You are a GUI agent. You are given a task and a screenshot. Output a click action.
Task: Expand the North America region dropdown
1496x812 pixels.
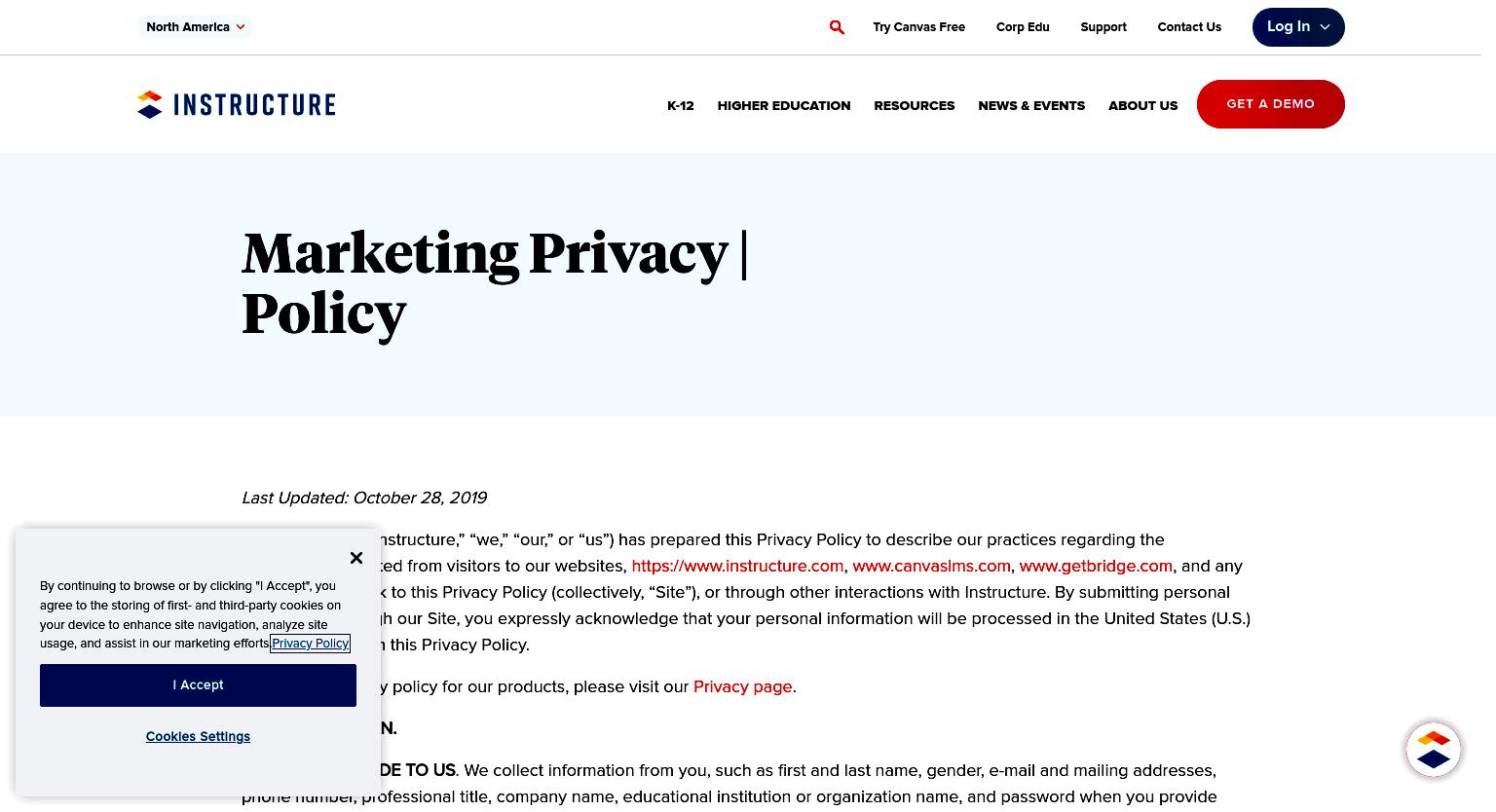[x=196, y=27]
